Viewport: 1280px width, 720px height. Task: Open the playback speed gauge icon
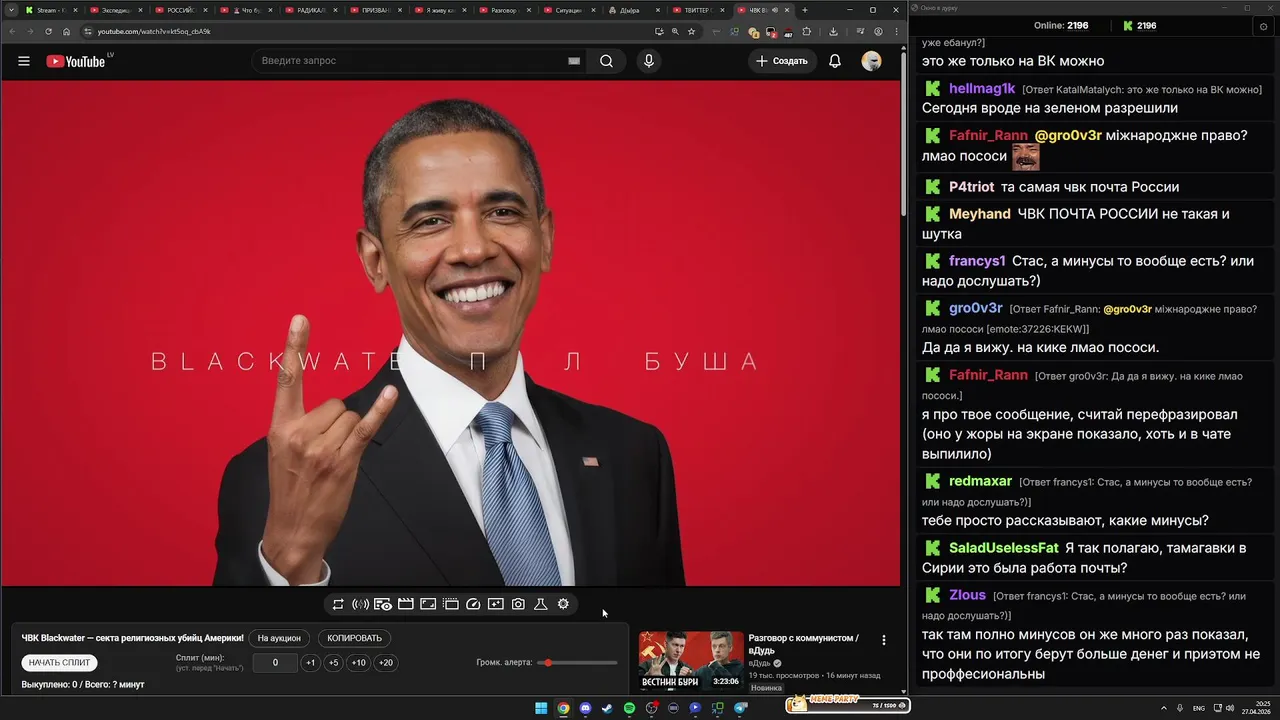pos(473,604)
